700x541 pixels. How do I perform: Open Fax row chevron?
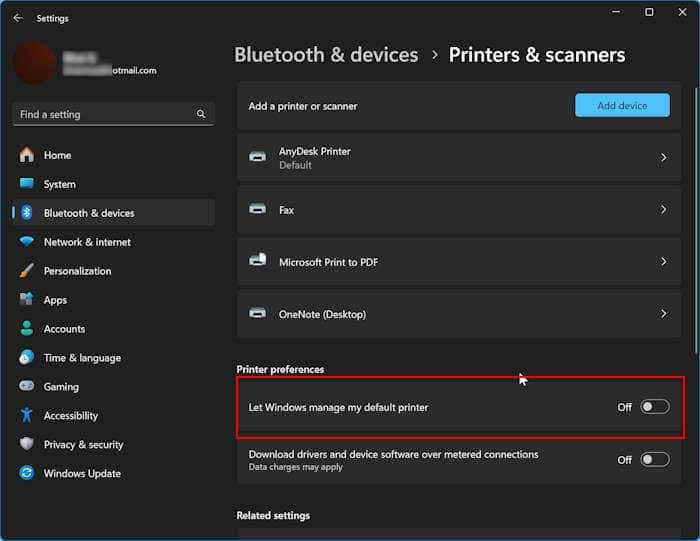coord(663,209)
